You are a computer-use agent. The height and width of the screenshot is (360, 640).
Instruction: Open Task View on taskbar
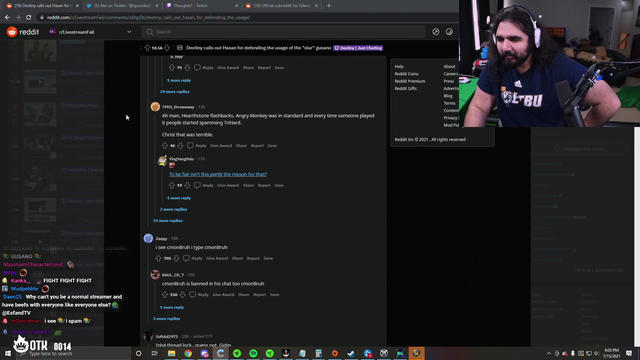tap(155, 353)
